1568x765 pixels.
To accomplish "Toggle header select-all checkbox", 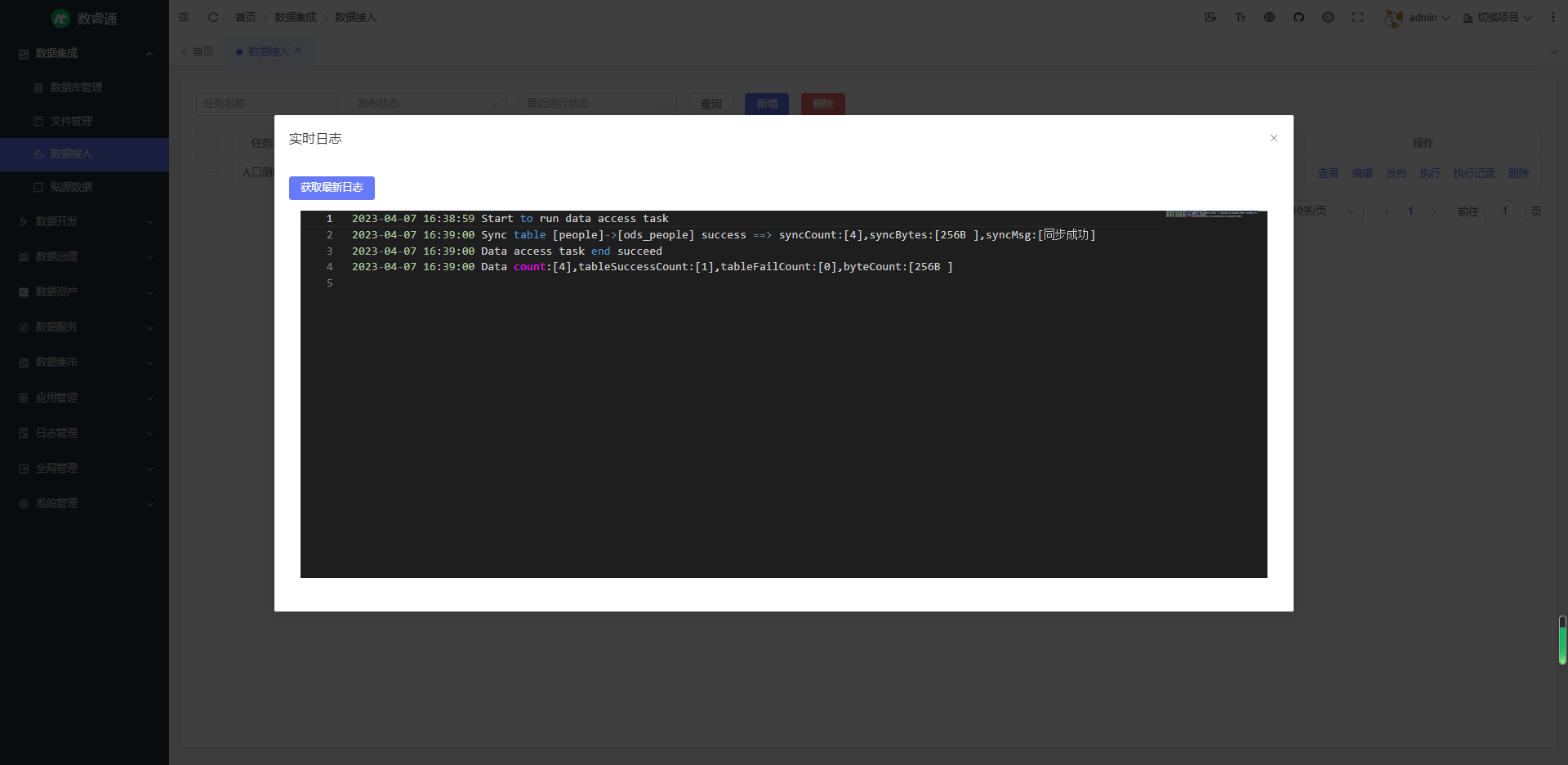I will tap(213, 143).
